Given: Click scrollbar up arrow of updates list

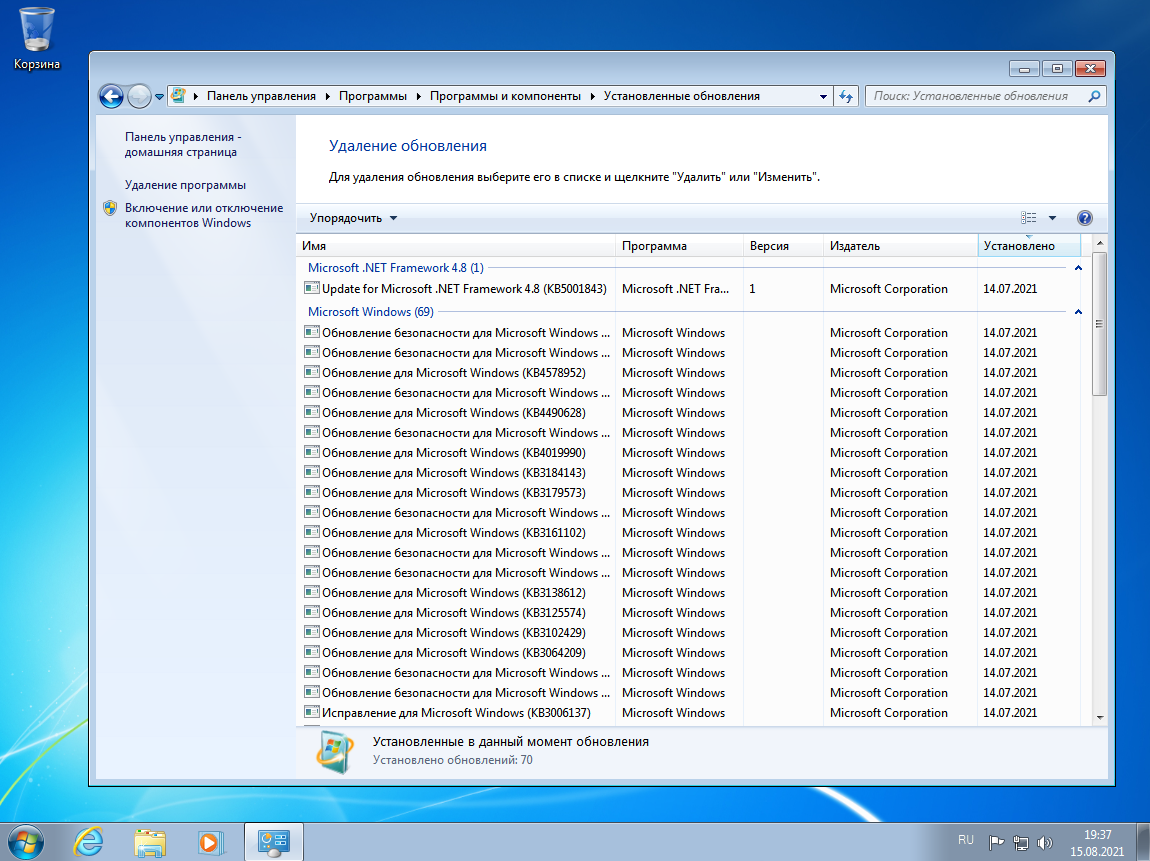Looking at the screenshot, I should [1099, 243].
